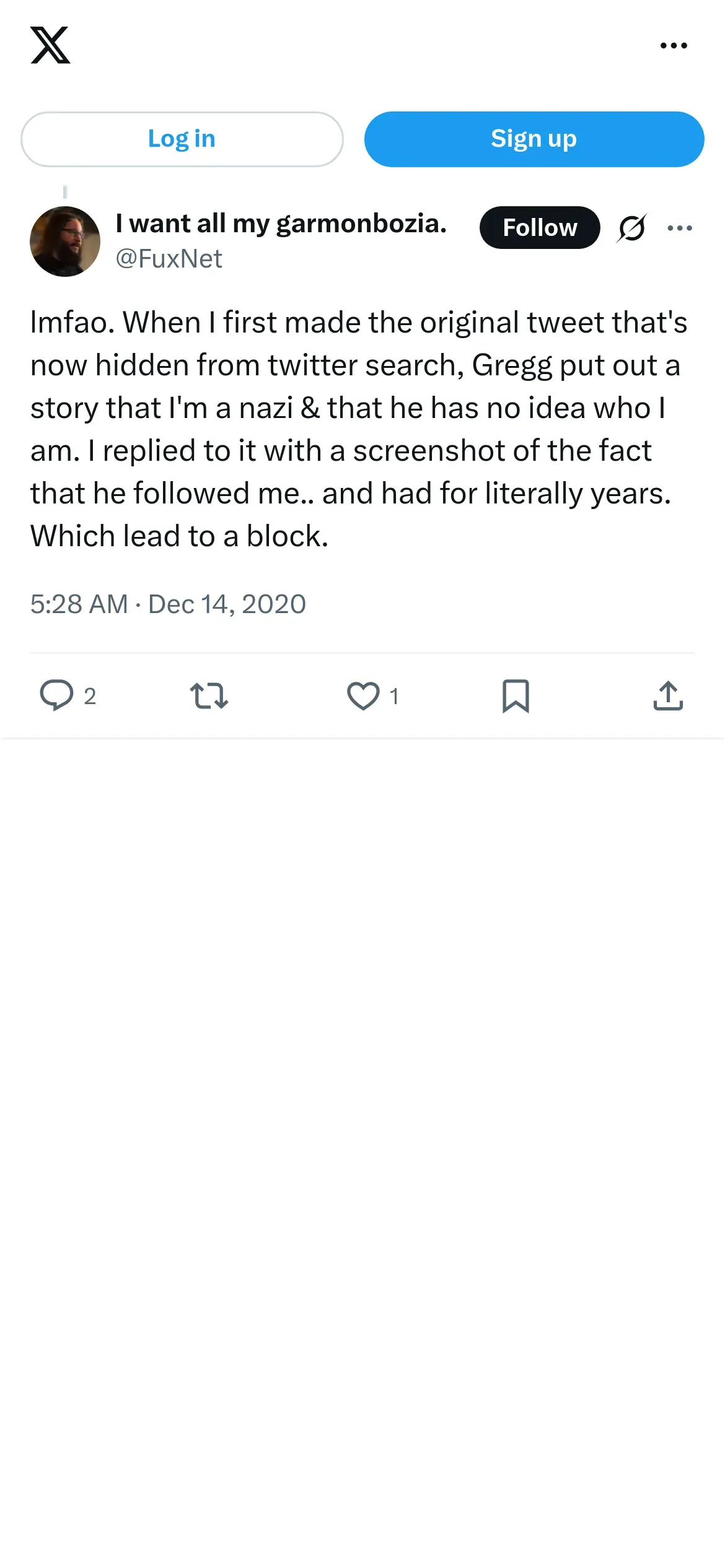
Task: Follow the @FuxNet account
Action: pos(540,228)
